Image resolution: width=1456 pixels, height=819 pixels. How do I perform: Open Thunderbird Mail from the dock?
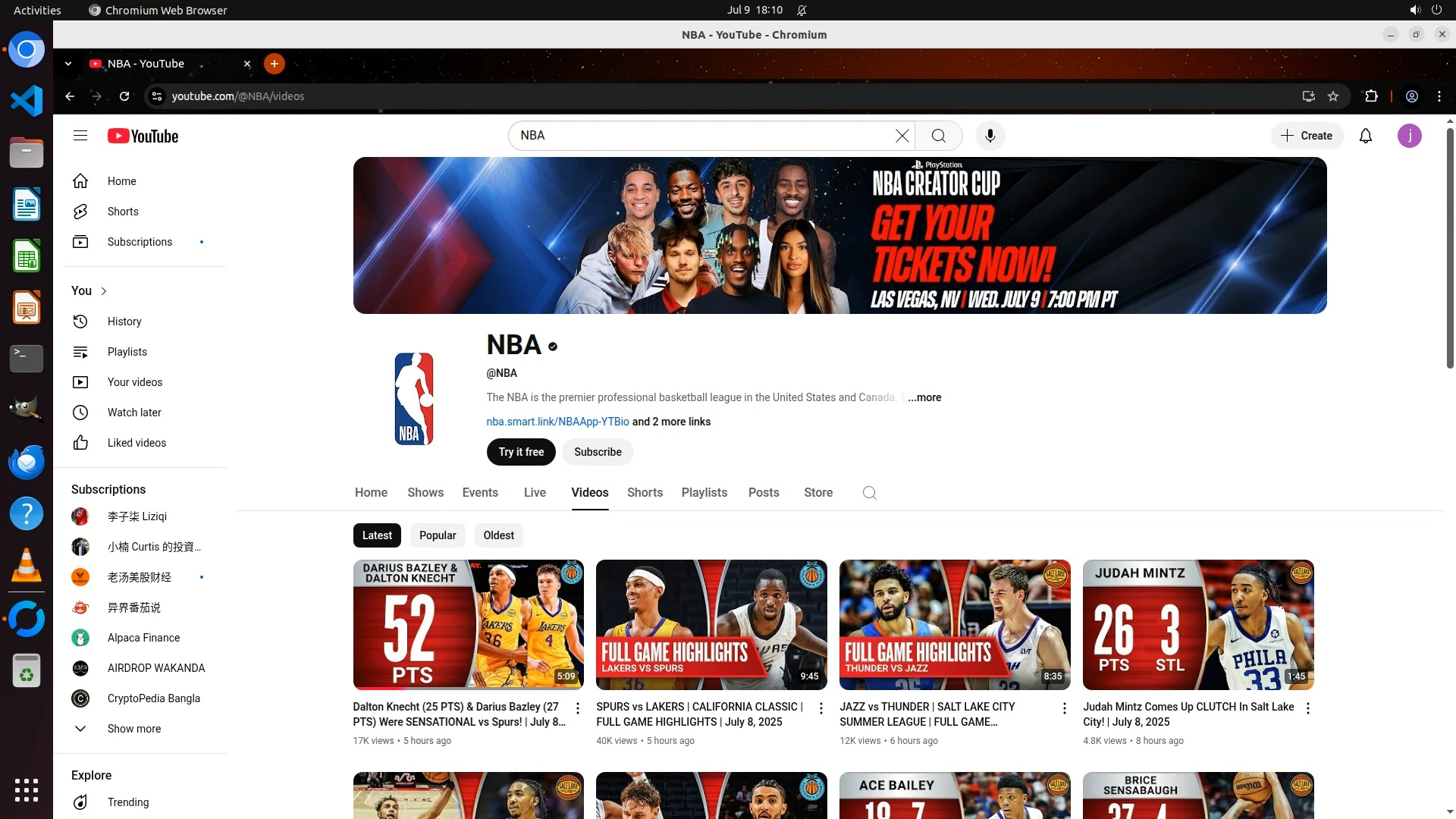[x=27, y=462]
